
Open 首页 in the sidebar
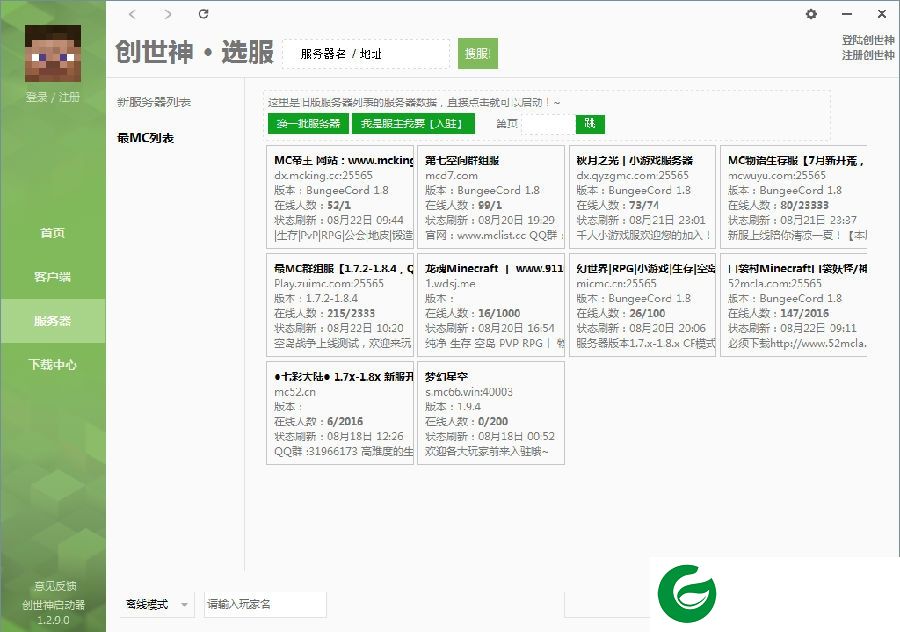coord(53,232)
